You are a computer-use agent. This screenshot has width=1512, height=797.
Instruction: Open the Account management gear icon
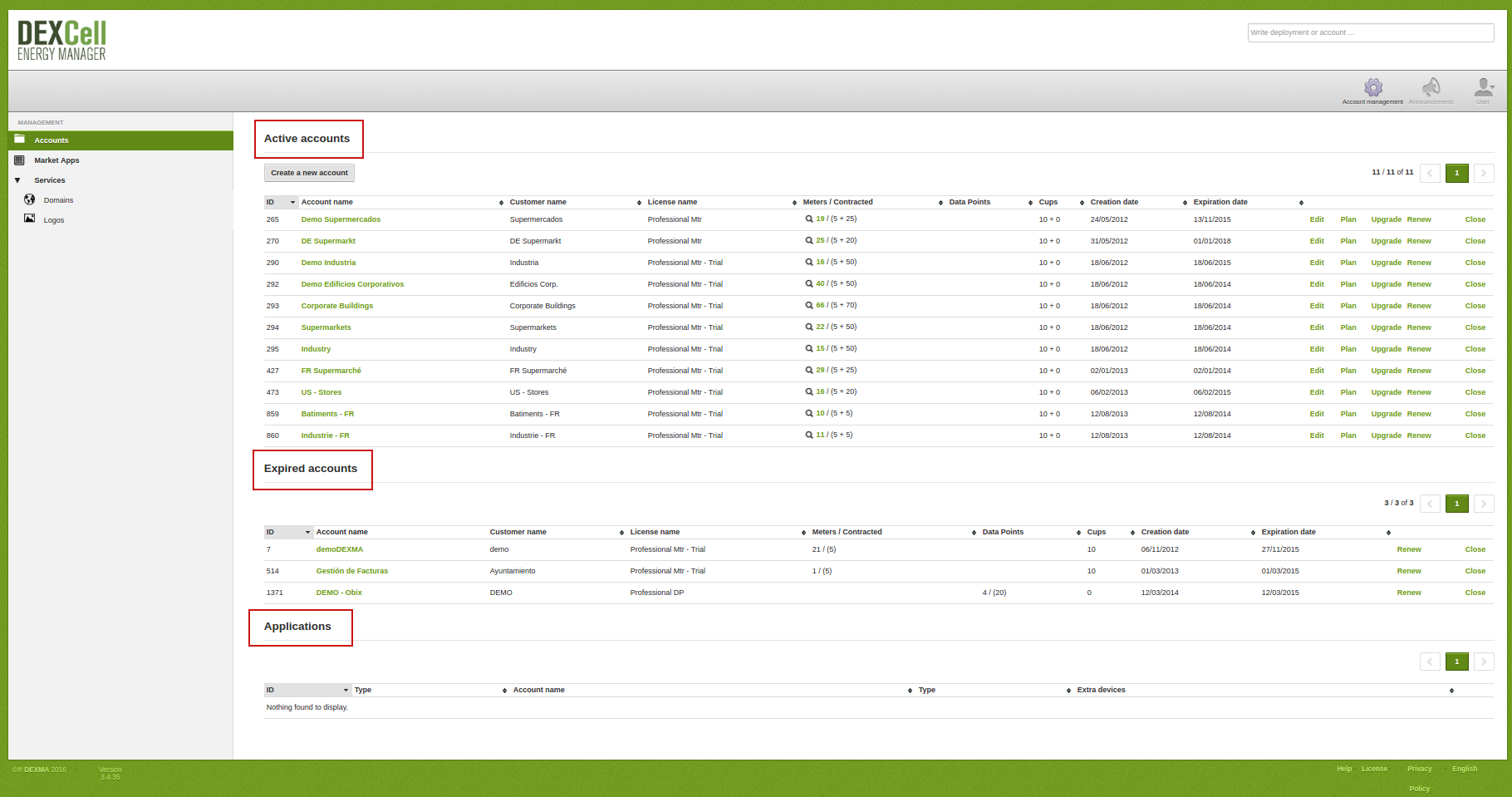point(1373,86)
